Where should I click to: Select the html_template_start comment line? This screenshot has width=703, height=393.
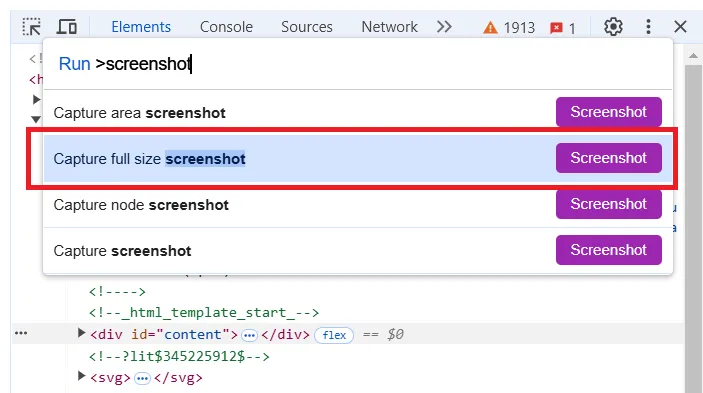(x=204, y=312)
